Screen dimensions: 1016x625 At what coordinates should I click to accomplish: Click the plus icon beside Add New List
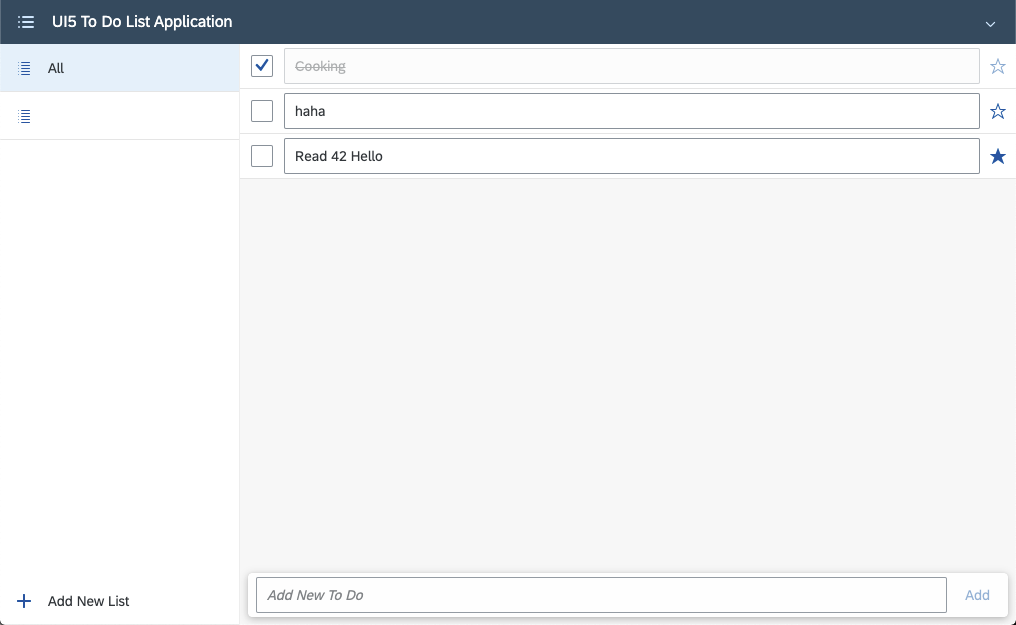[22, 601]
